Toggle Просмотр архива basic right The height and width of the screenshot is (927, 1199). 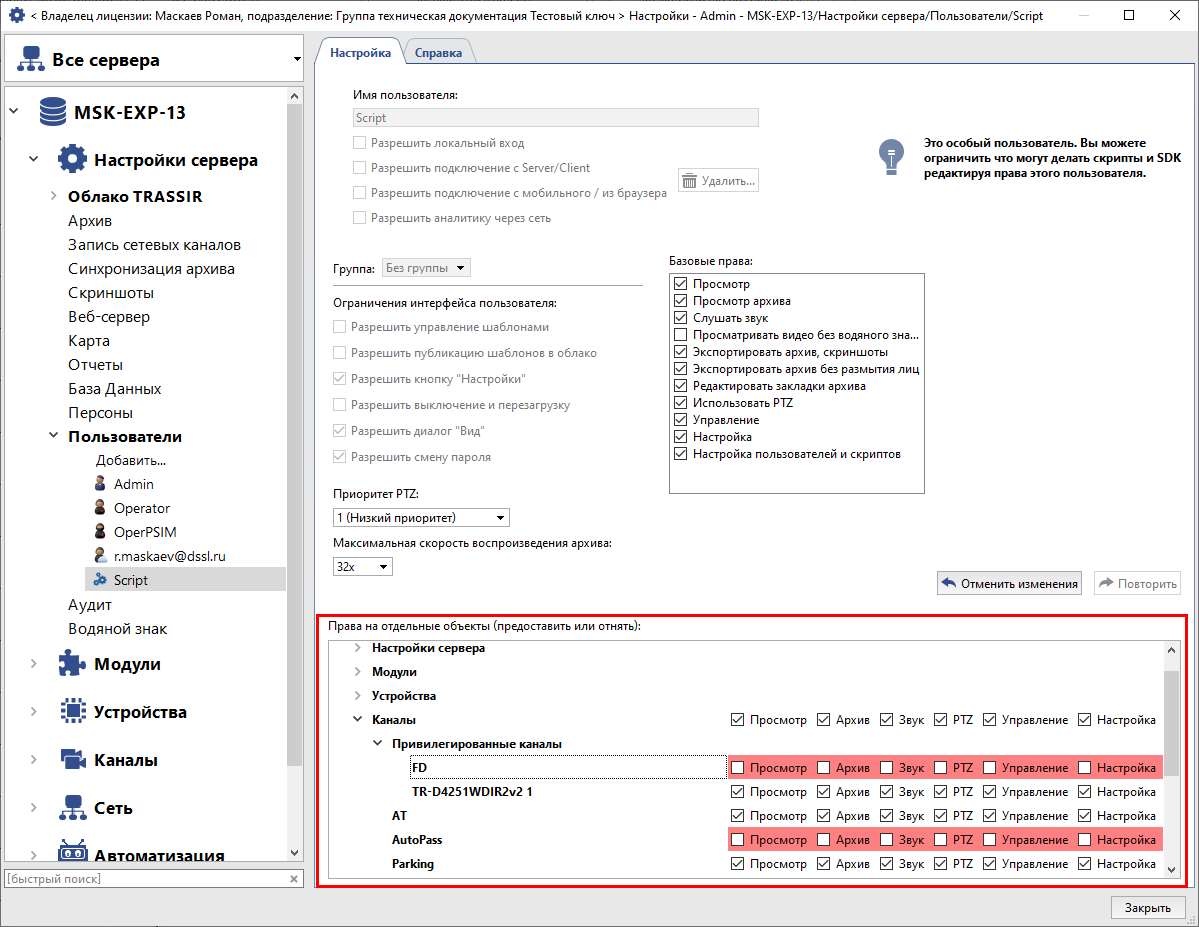(681, 301)
